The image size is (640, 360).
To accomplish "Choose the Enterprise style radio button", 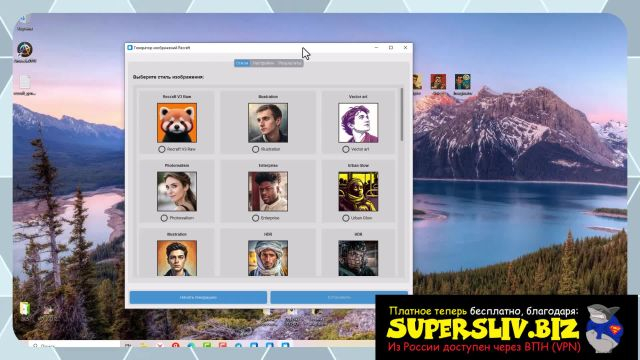I will [256, 218].
